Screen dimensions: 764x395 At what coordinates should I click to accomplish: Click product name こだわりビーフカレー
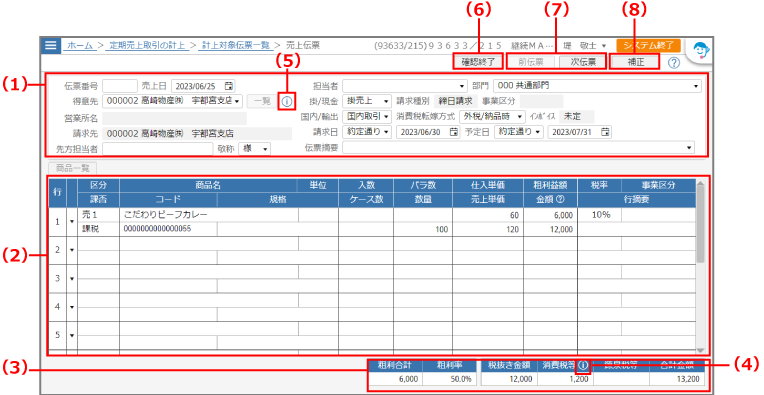coord(166,215)
